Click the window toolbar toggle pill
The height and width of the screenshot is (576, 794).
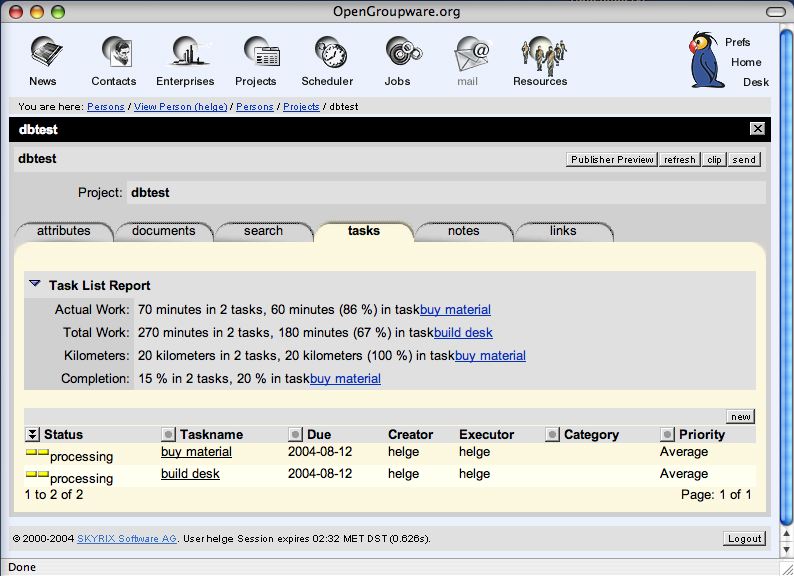point(775,11)
